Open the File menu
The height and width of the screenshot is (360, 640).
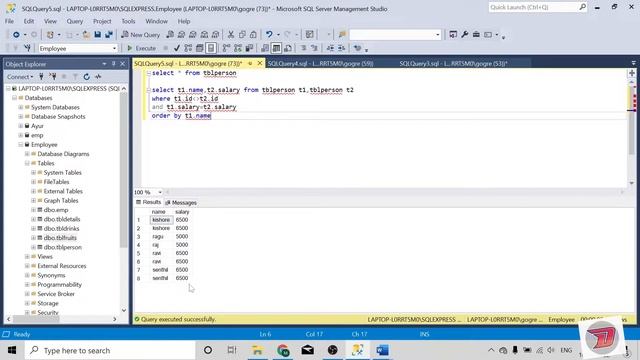pyautogui.click(x=9, y=21)
